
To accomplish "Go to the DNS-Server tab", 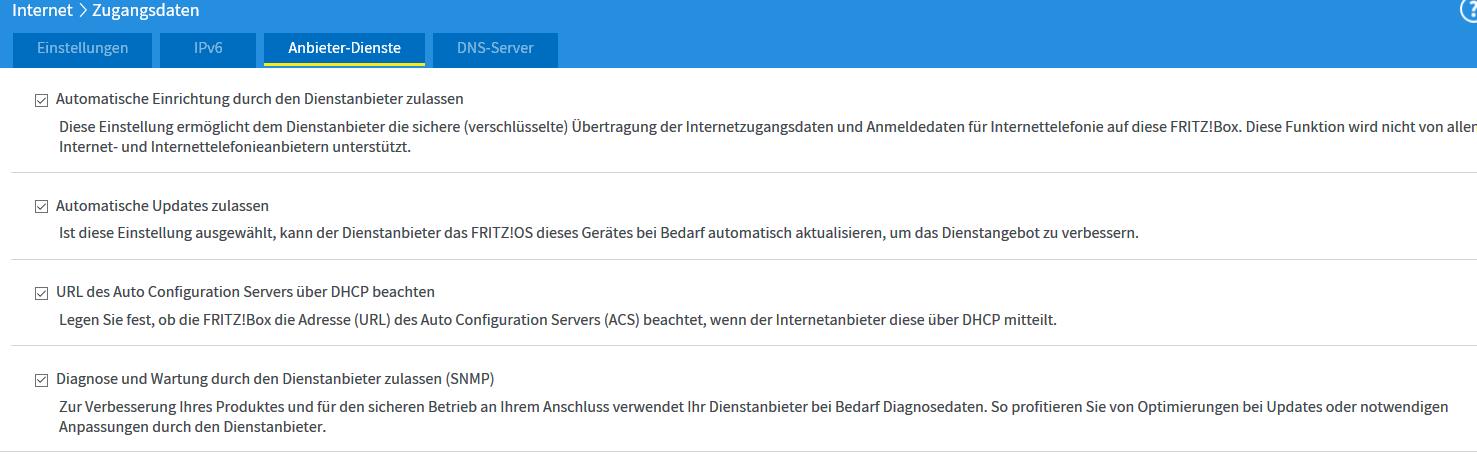I will [495, 48].
